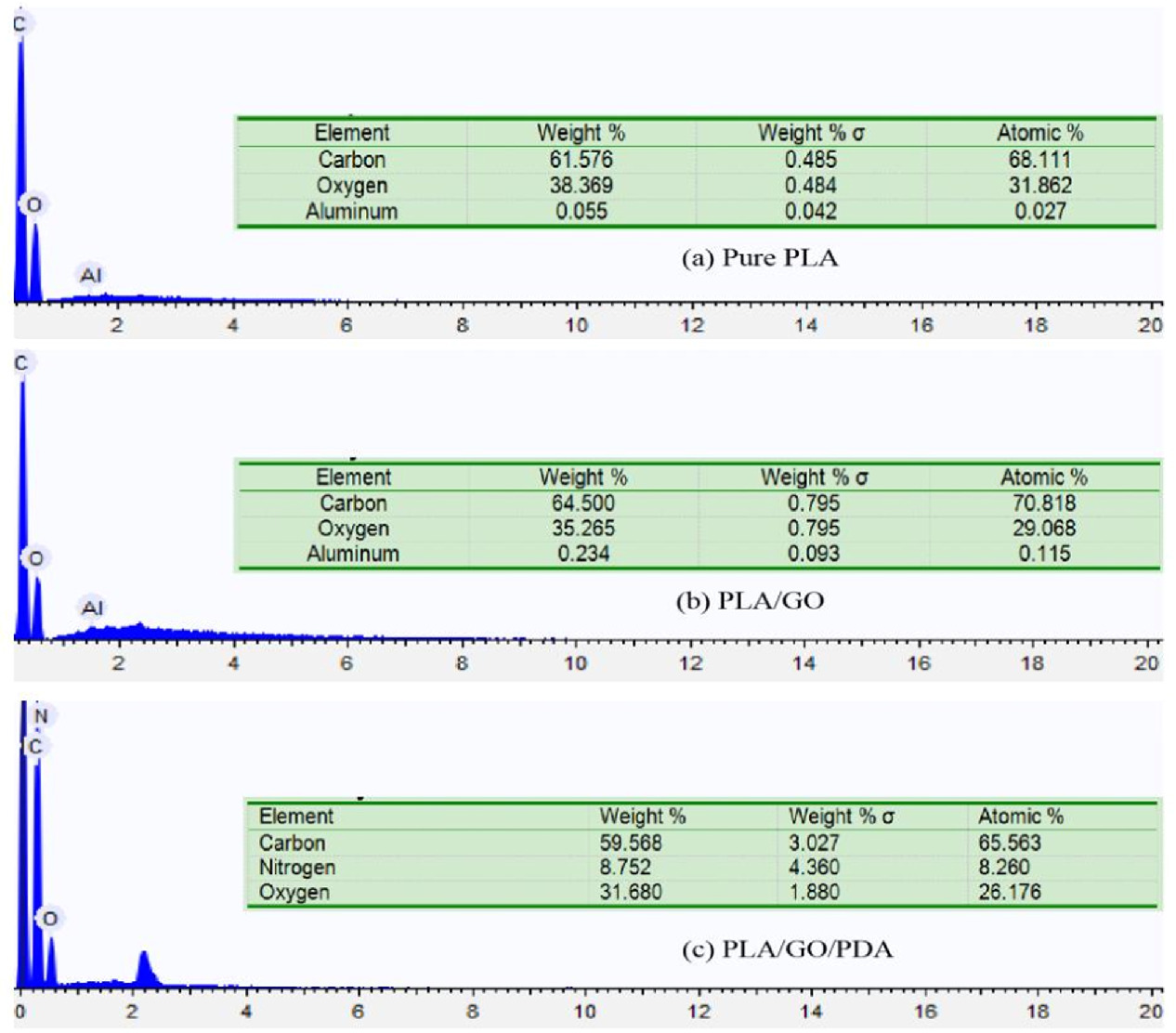Image resolution: width=1176 pixels, height=1033 pixels.
Task: Click axis tick 0 on PLA/GO/PDA spectrum
Action: [20, 1013]
